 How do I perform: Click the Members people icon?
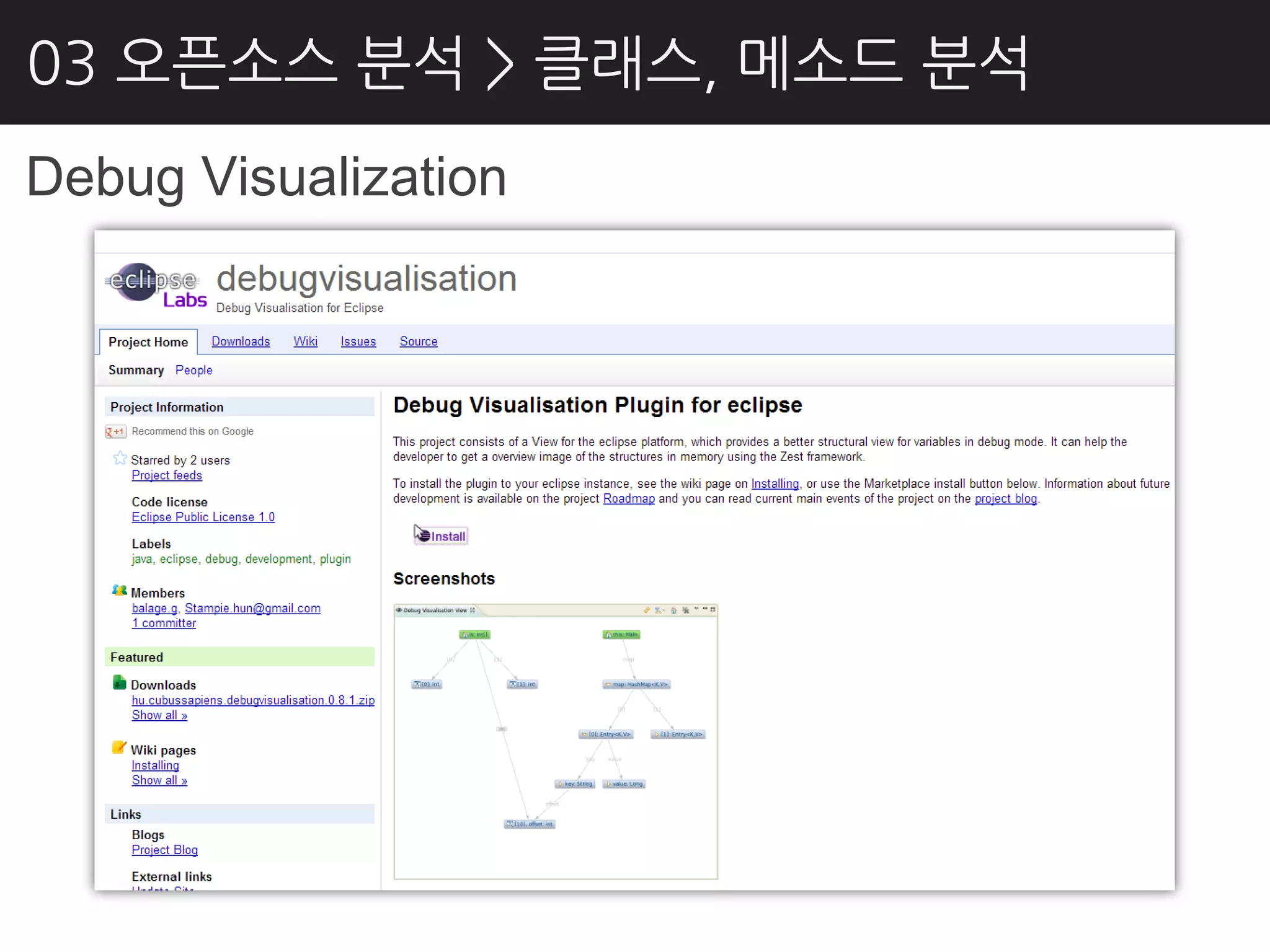(119, 590)
